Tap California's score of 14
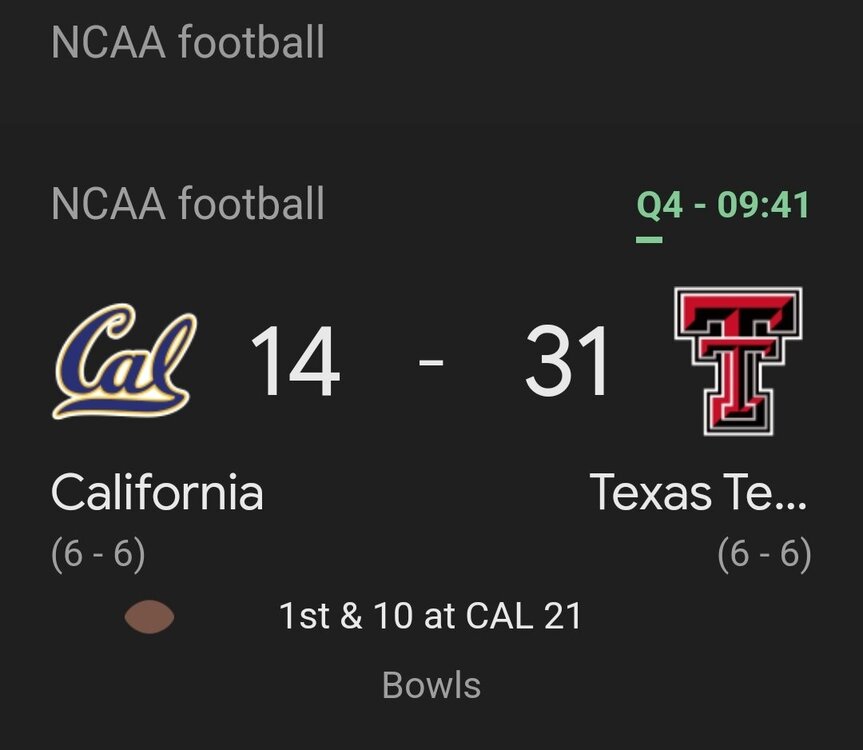 (x=294, y=362)
